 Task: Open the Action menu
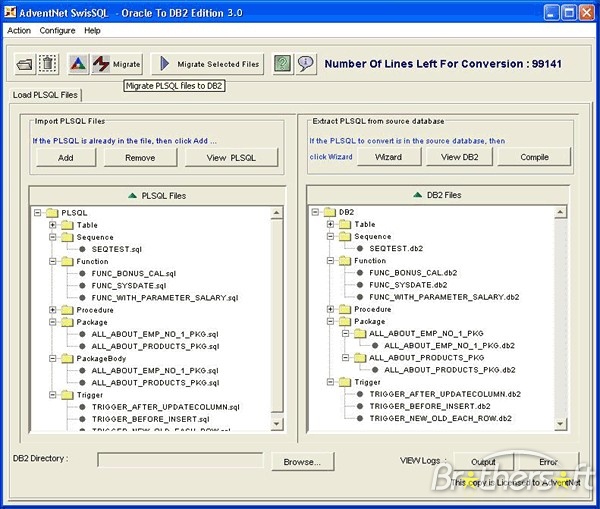[19, 31]
